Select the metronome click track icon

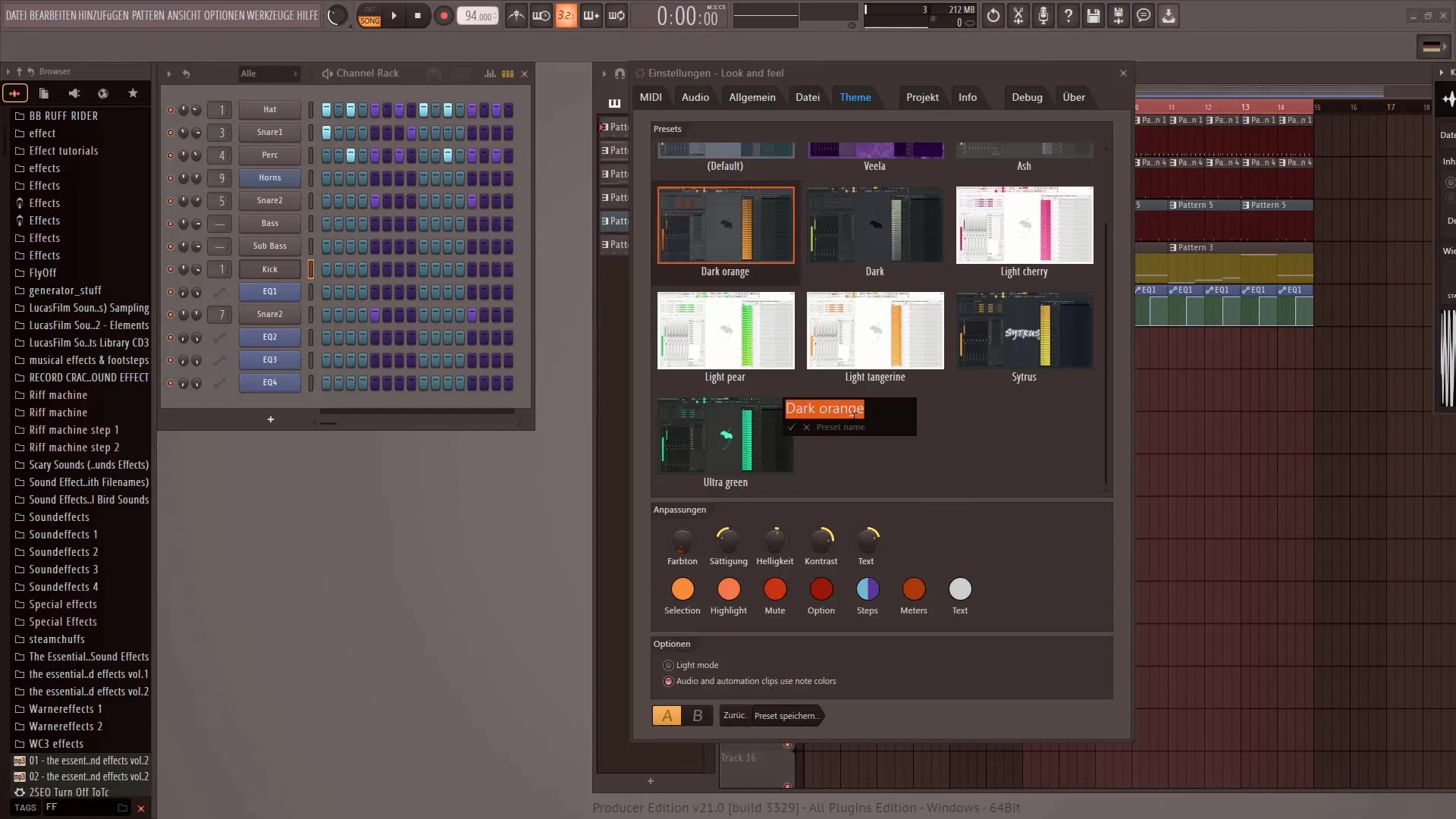515,15
